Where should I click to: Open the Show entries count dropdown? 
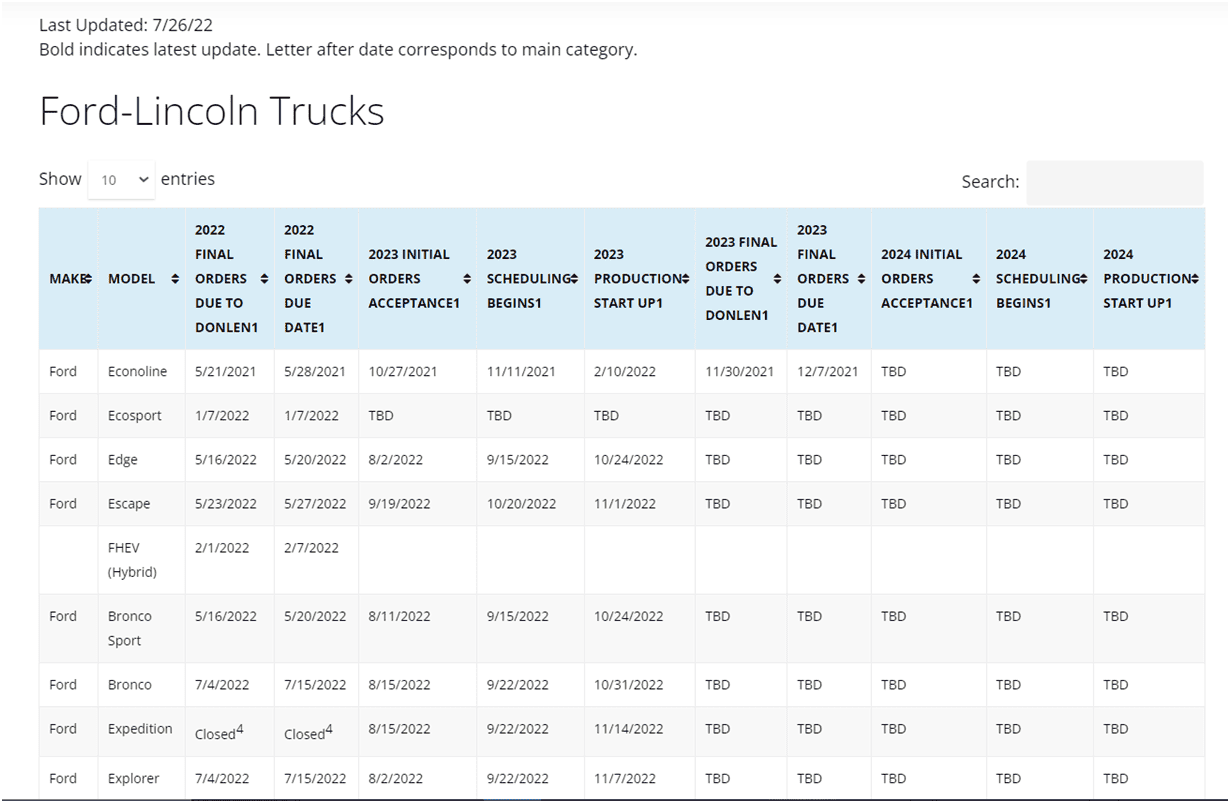(121, 180)
